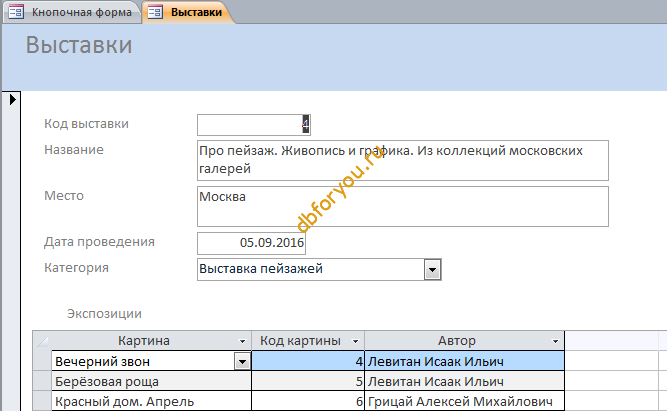This screenshot has width=667, height=411.
Task: Click Код картины cell with value 5
Action: [x=308, y=381]
